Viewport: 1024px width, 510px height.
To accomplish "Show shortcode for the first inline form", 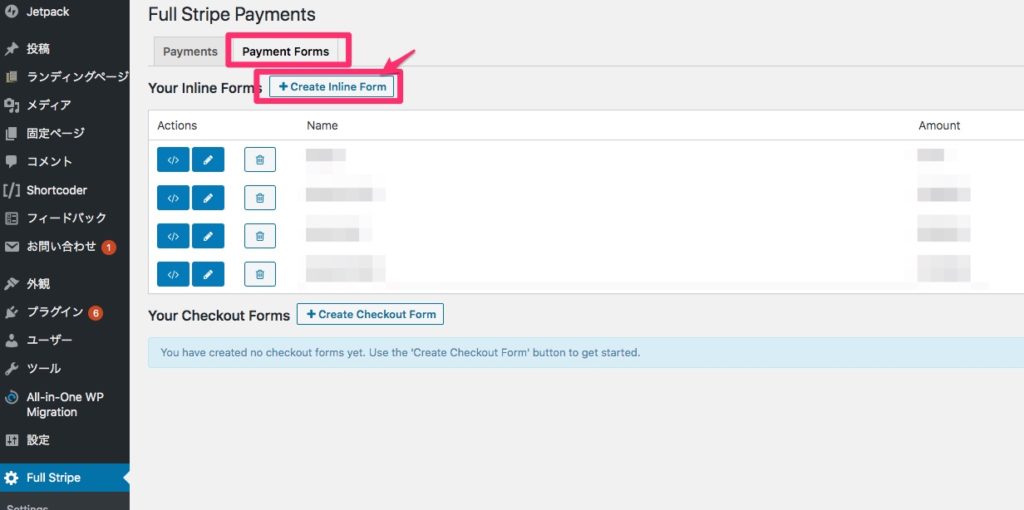I will pos(173,159).
